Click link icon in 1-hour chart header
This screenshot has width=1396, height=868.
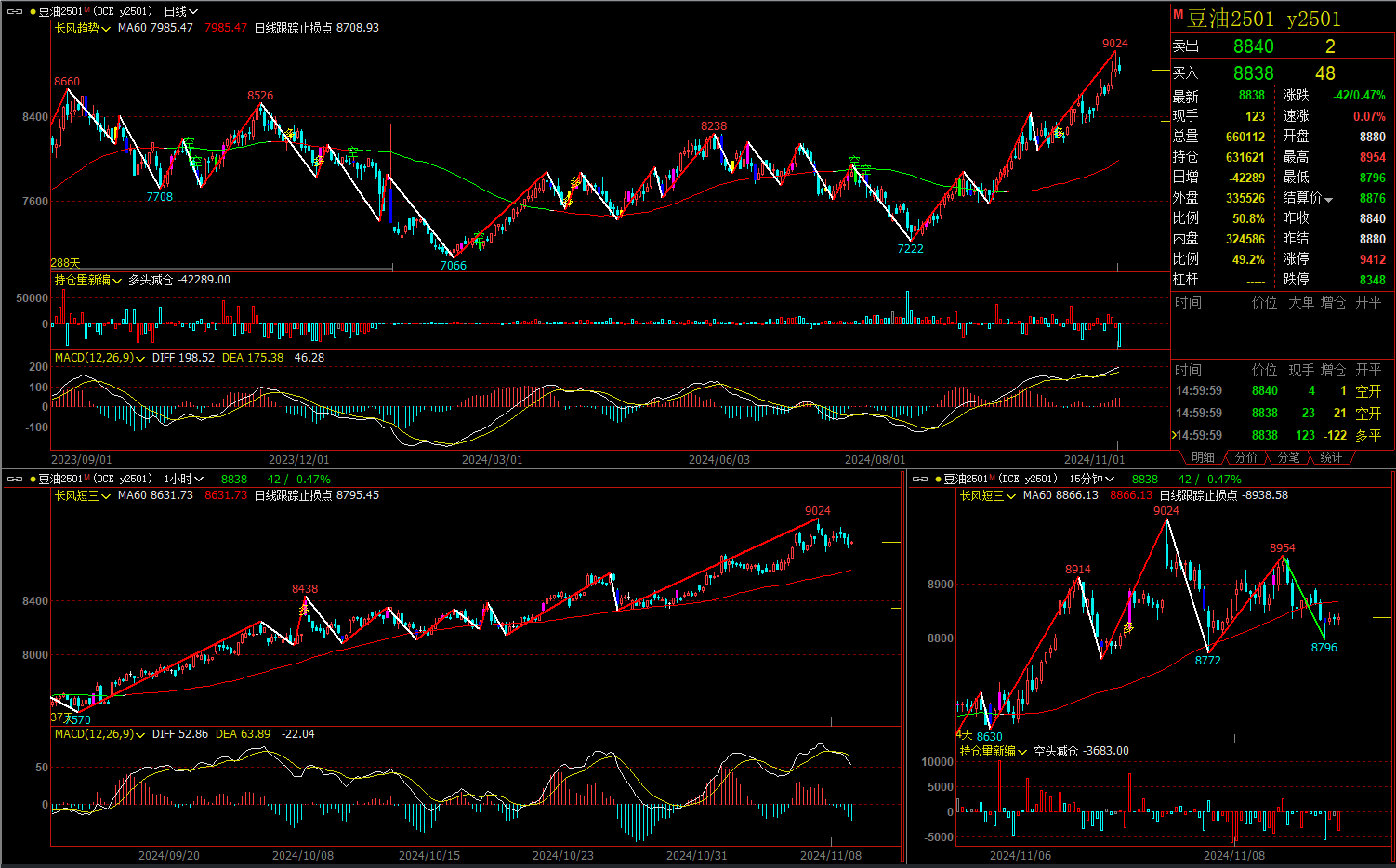(x=15, y=480)
